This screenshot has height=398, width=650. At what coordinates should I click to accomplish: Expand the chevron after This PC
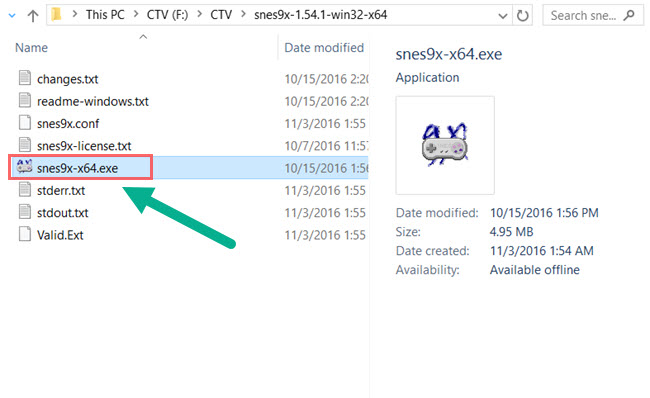[136, 15]
